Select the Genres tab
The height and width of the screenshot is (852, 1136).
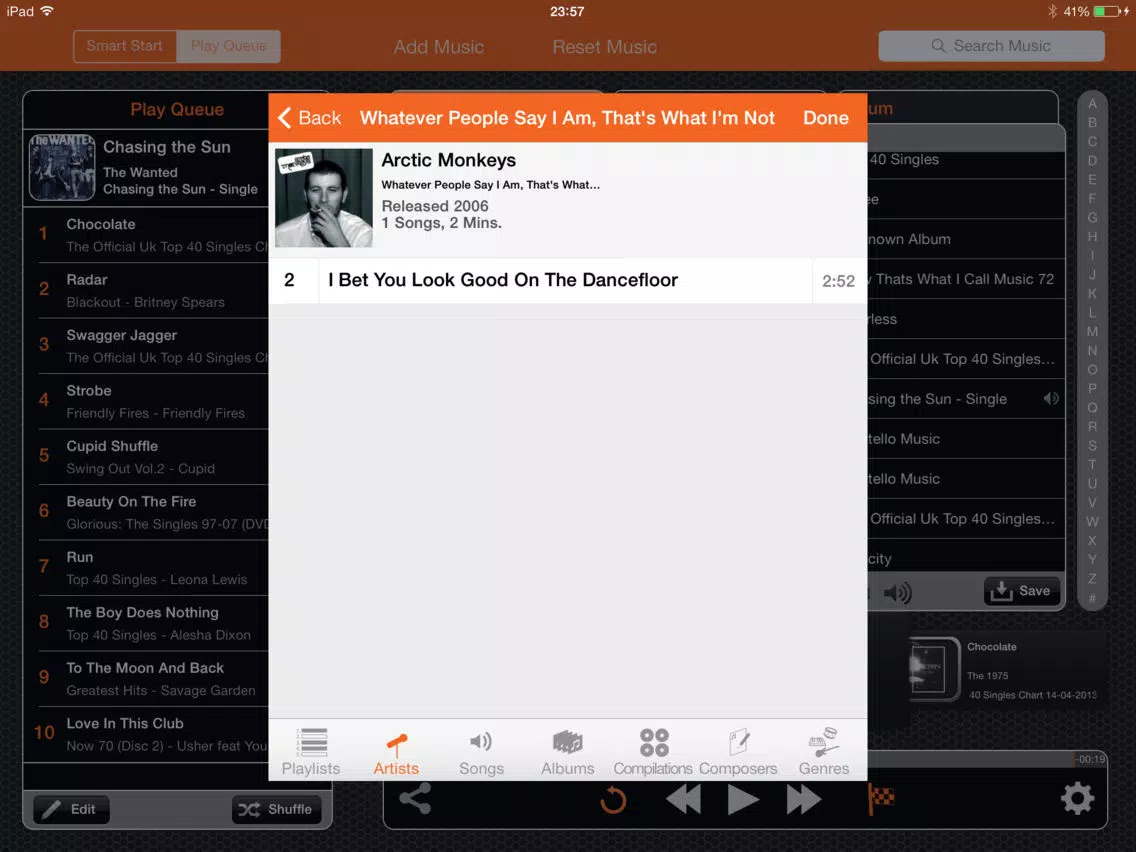coord(824,752)
